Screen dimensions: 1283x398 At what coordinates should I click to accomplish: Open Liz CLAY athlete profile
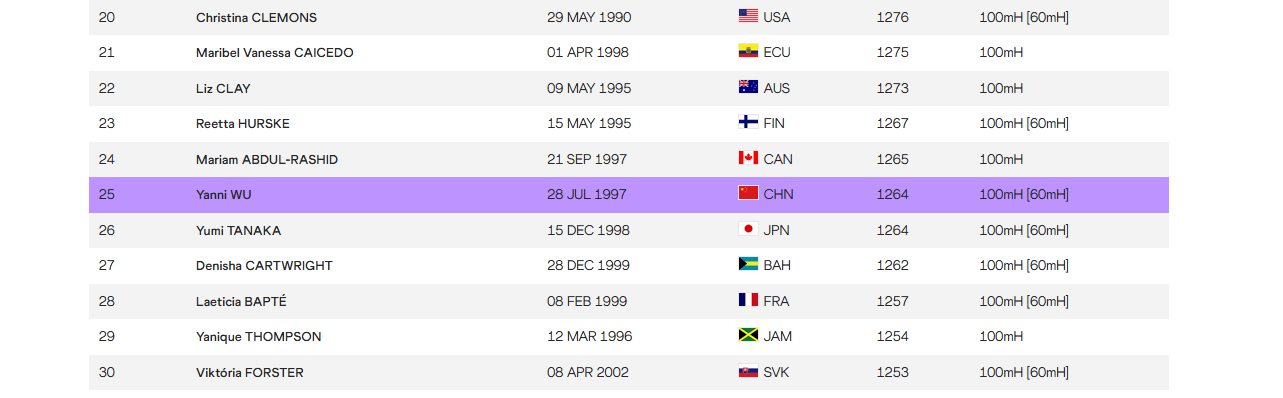pos(223,88)
